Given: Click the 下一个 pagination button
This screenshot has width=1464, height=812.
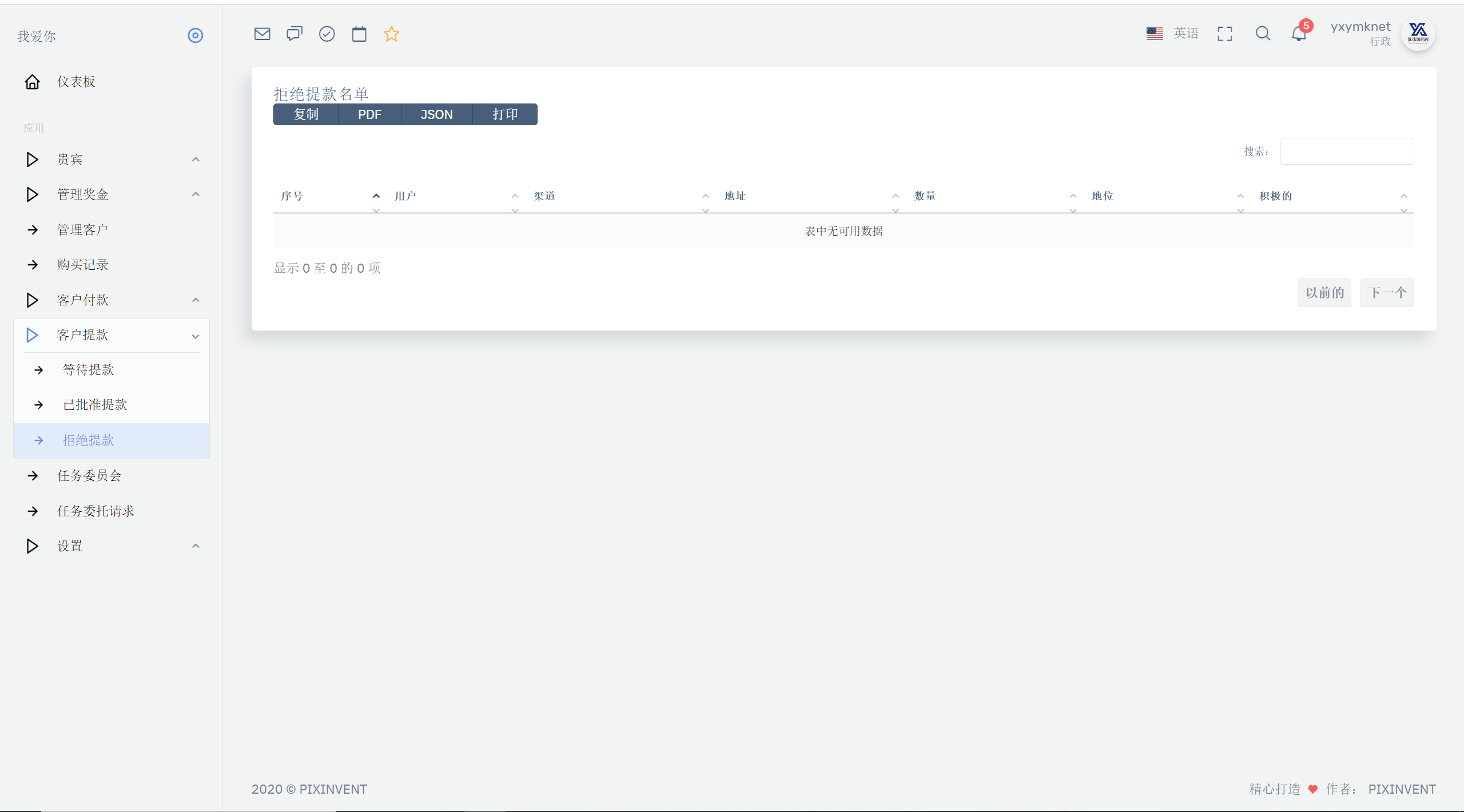Looking at the screenshot, I should click(1387, 293).
